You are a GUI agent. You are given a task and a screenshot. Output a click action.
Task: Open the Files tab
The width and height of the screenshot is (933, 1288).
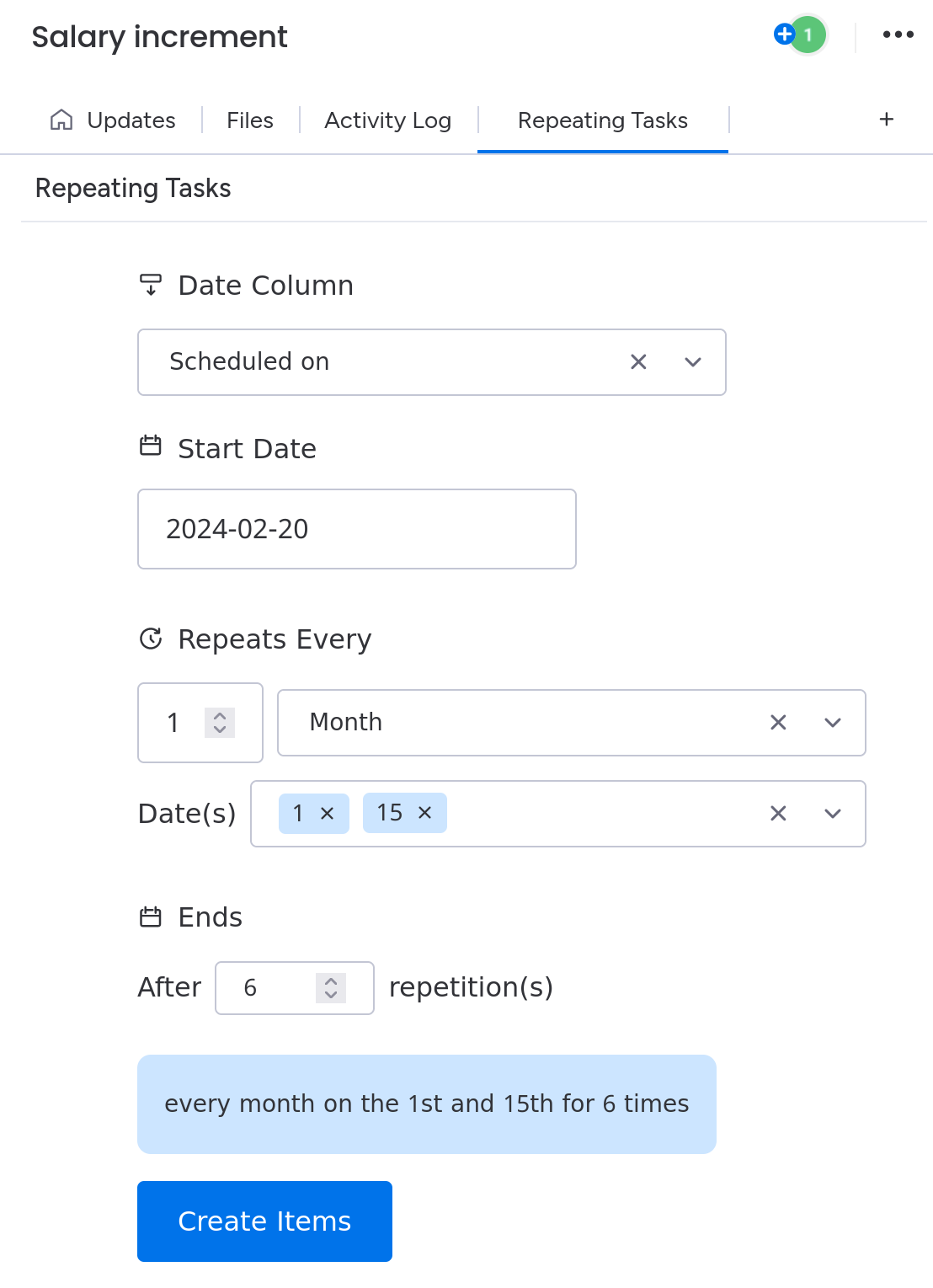click(x=250, y=120)
